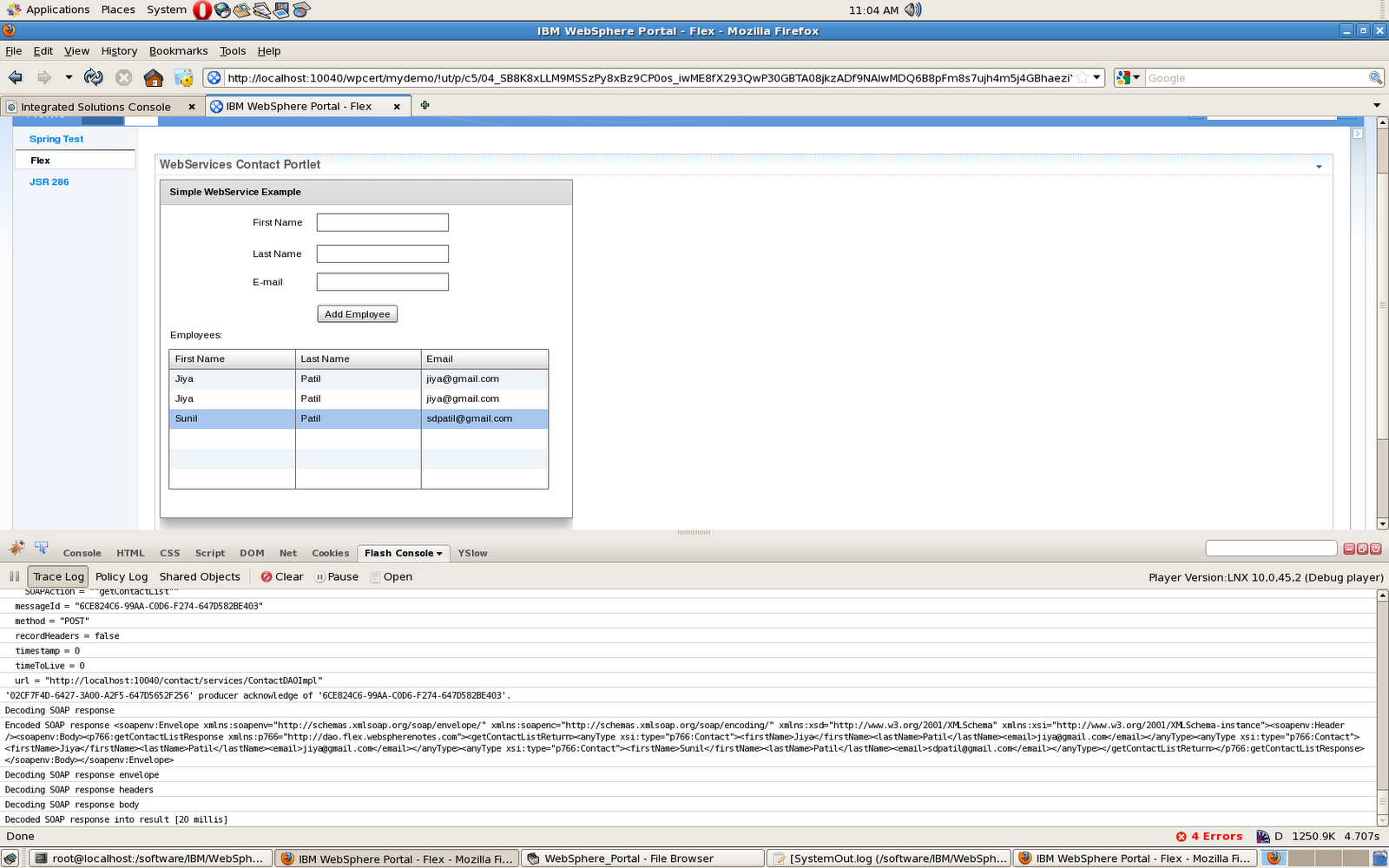The width and height of the screenshot is (1389, 868).
Task: Click the YSlow speedometer status bar icon
Action: click(x=1263, y=836)
